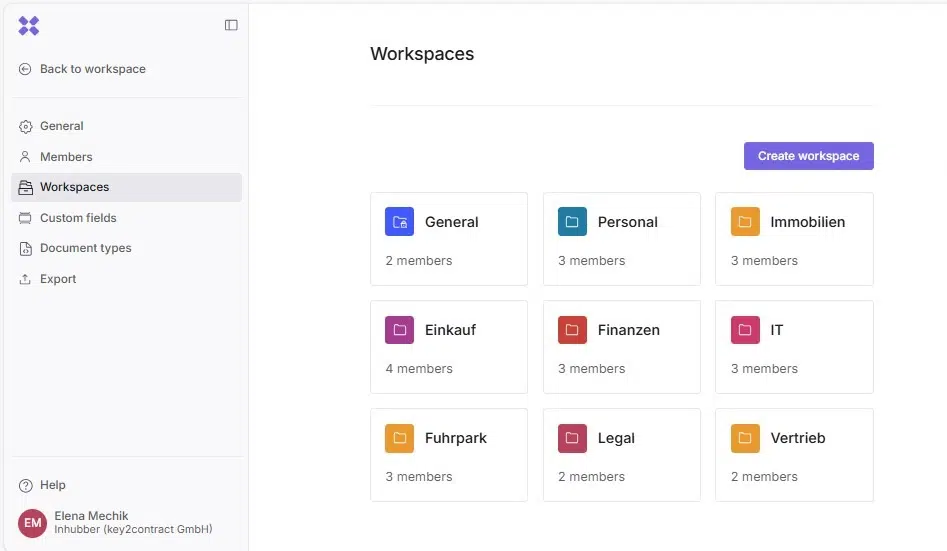The height and width of the screenshot is (551, 947).
Task: Click the EM user avatar
Action: pos(32,523)
